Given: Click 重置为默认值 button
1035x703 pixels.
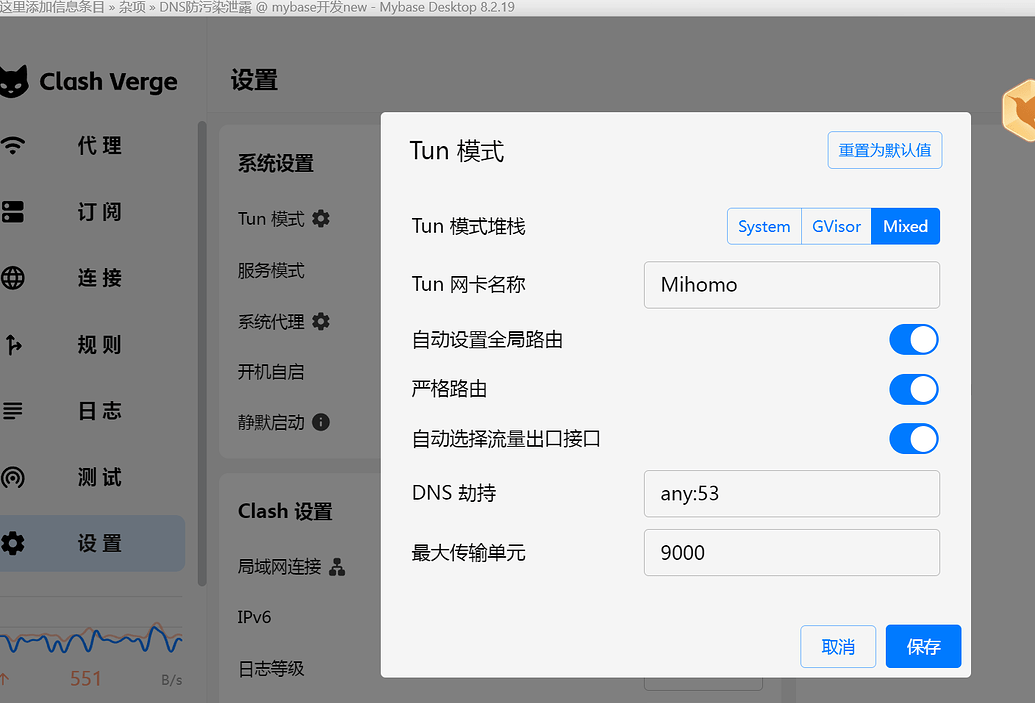Looking at the screenshot, I should (x=885, y=151).
